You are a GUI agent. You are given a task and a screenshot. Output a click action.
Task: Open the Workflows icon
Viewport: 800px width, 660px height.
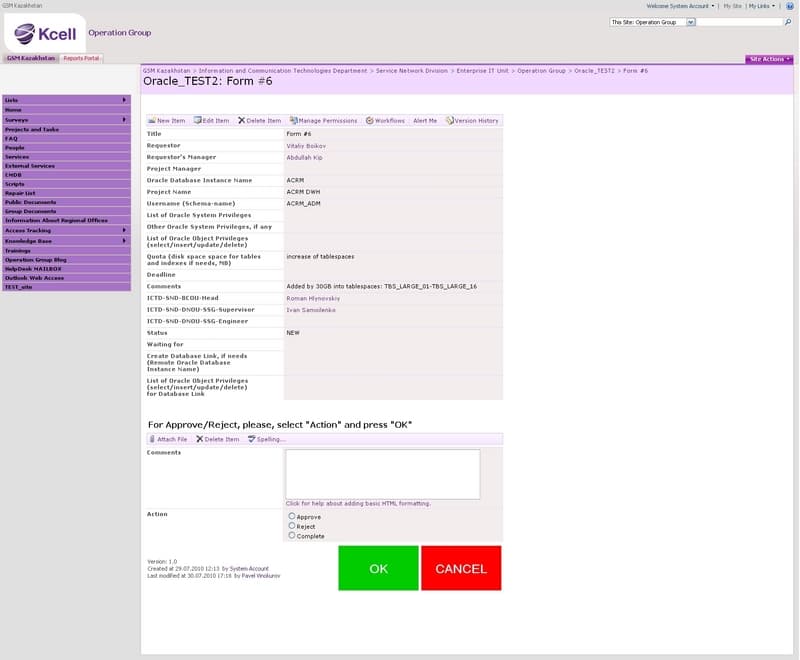click(x=369, y=120)
